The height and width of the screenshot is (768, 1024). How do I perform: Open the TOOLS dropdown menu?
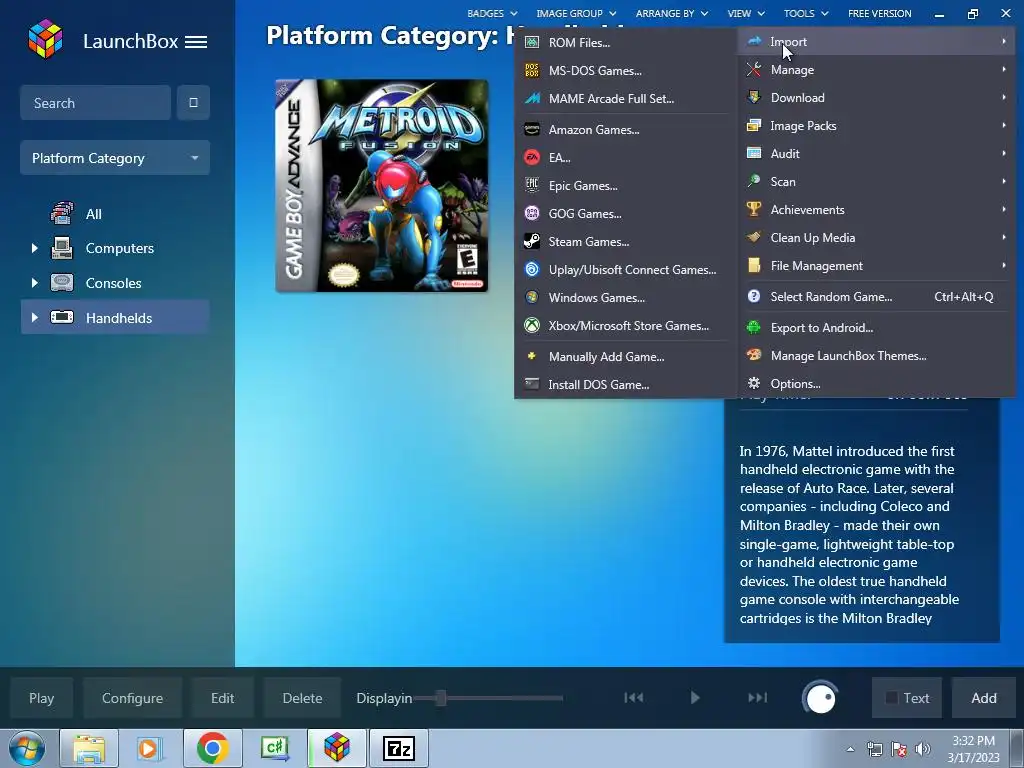point(806,13)
